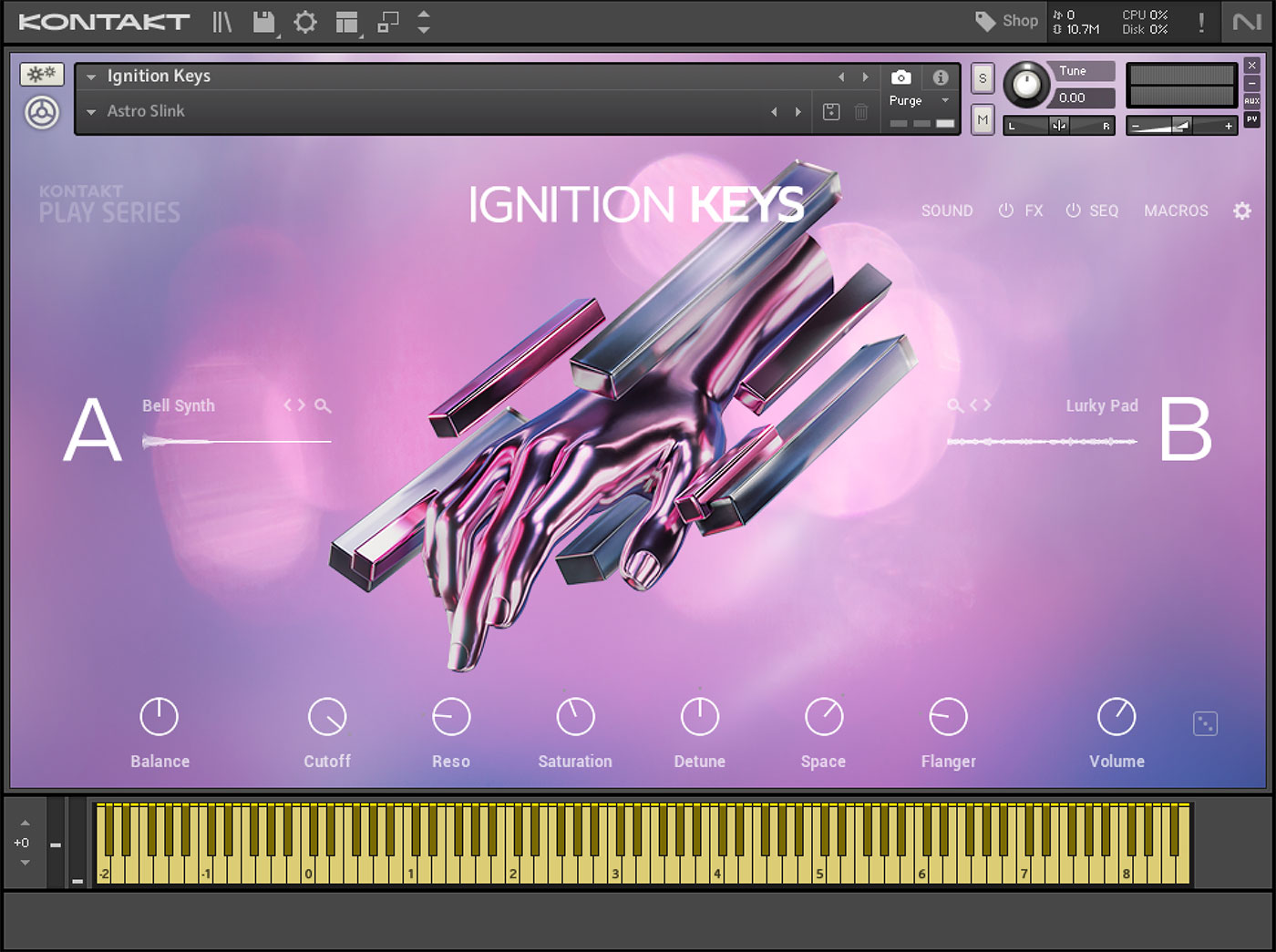
Task: Step layer B sound with arrows
Action: pos(981,404)
